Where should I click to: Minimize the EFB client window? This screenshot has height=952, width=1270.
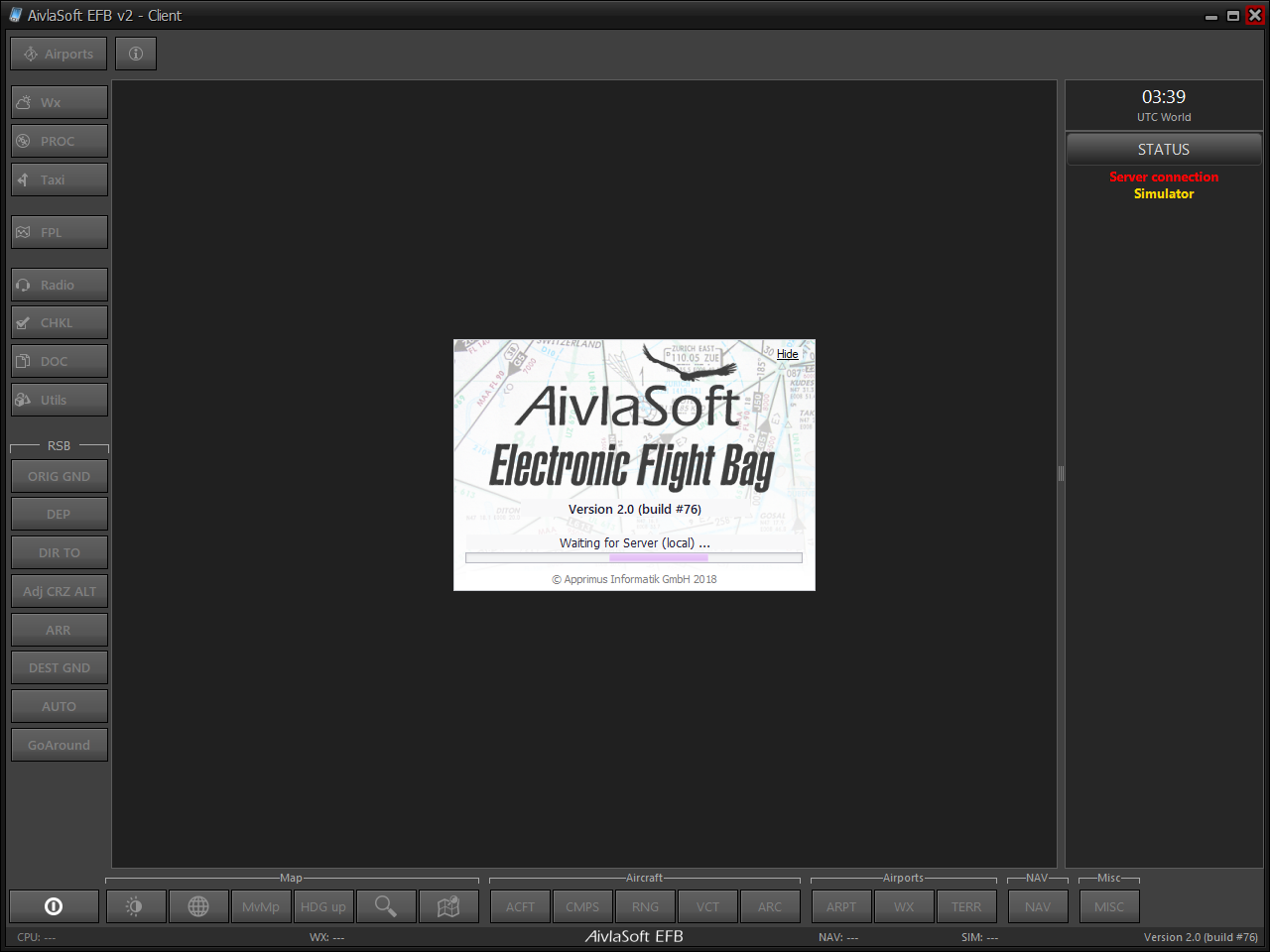[x=1211, y=16]
